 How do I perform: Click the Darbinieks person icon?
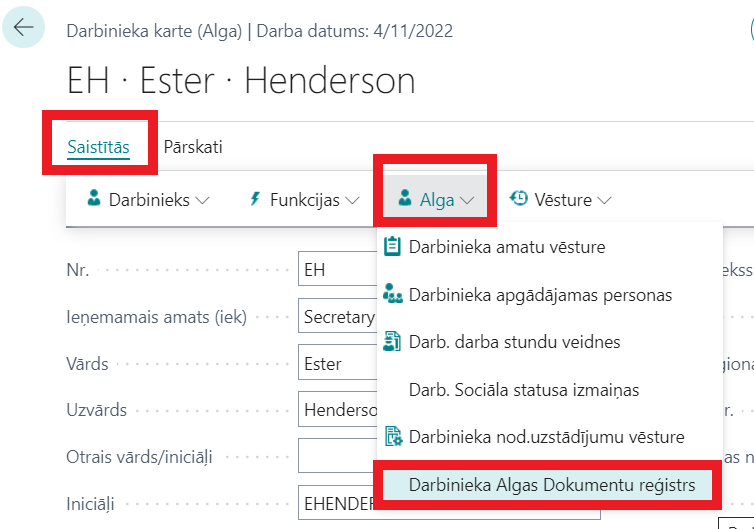click(94, 199)
